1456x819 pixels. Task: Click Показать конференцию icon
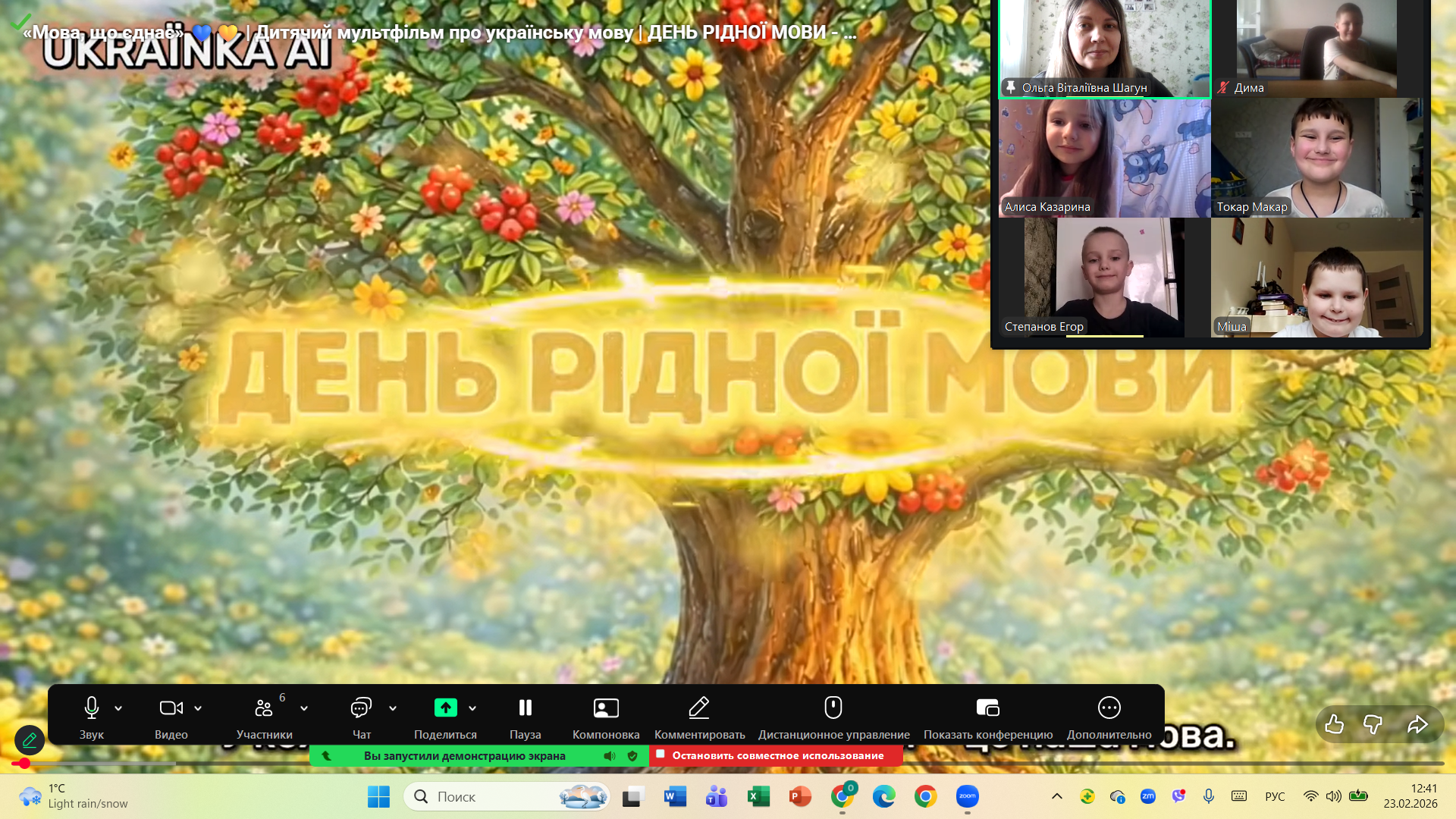click(987, 708)
